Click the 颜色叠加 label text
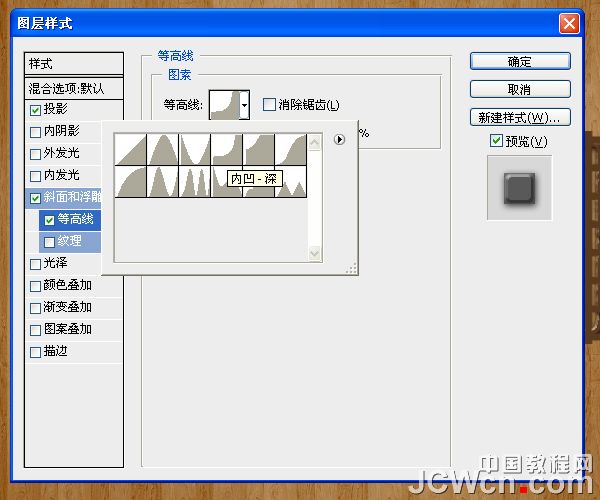 tap(67, 285)
